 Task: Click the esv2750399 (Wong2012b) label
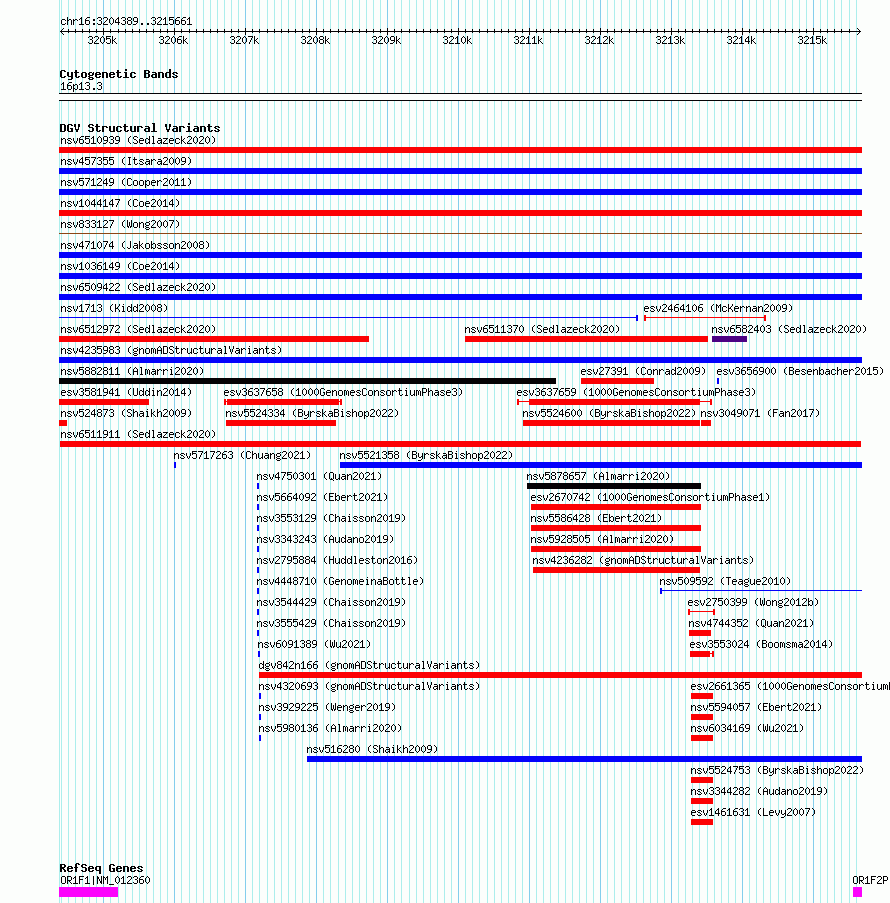pos(753,603)
